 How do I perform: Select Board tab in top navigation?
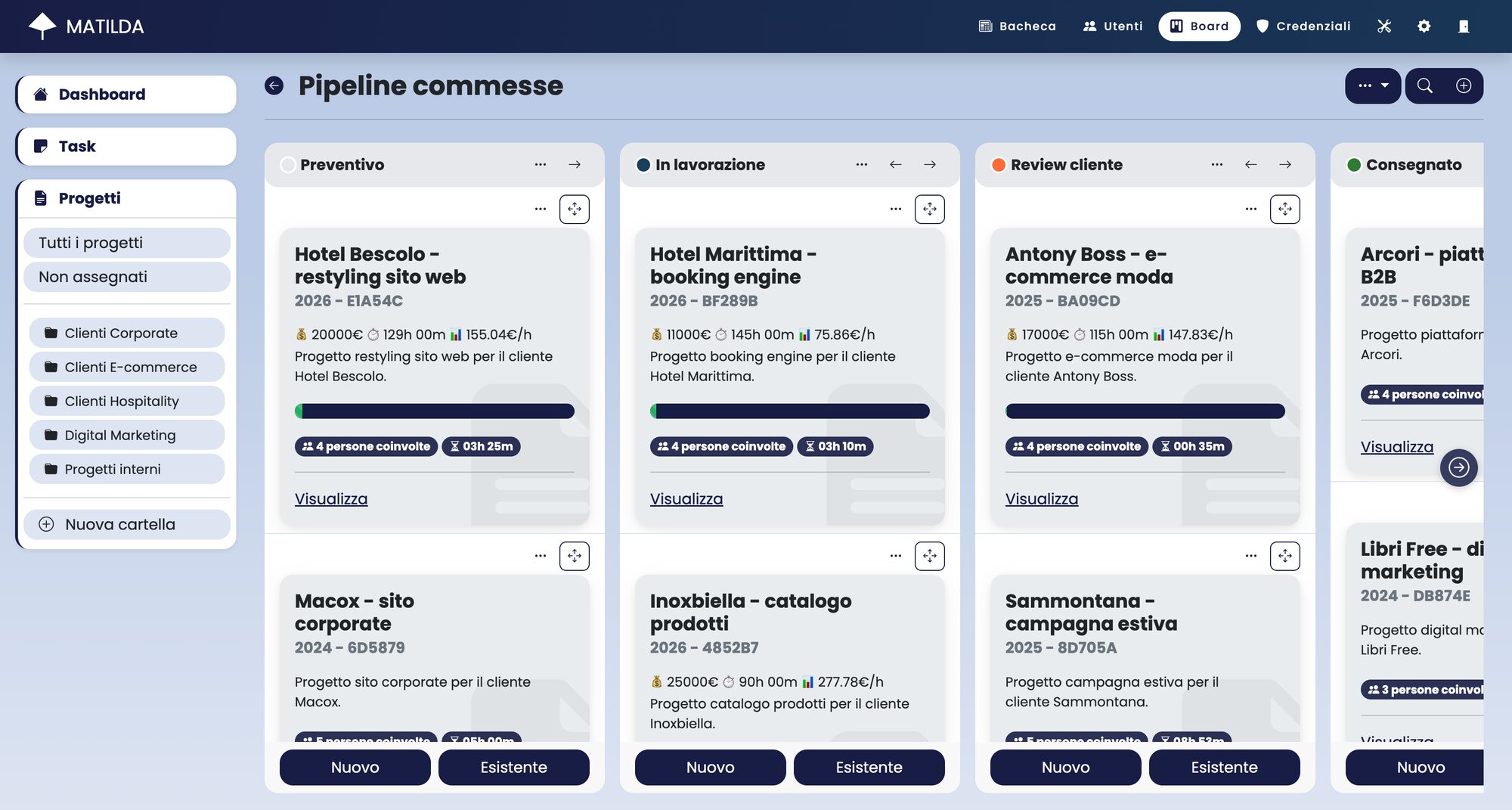(1200, 26)
